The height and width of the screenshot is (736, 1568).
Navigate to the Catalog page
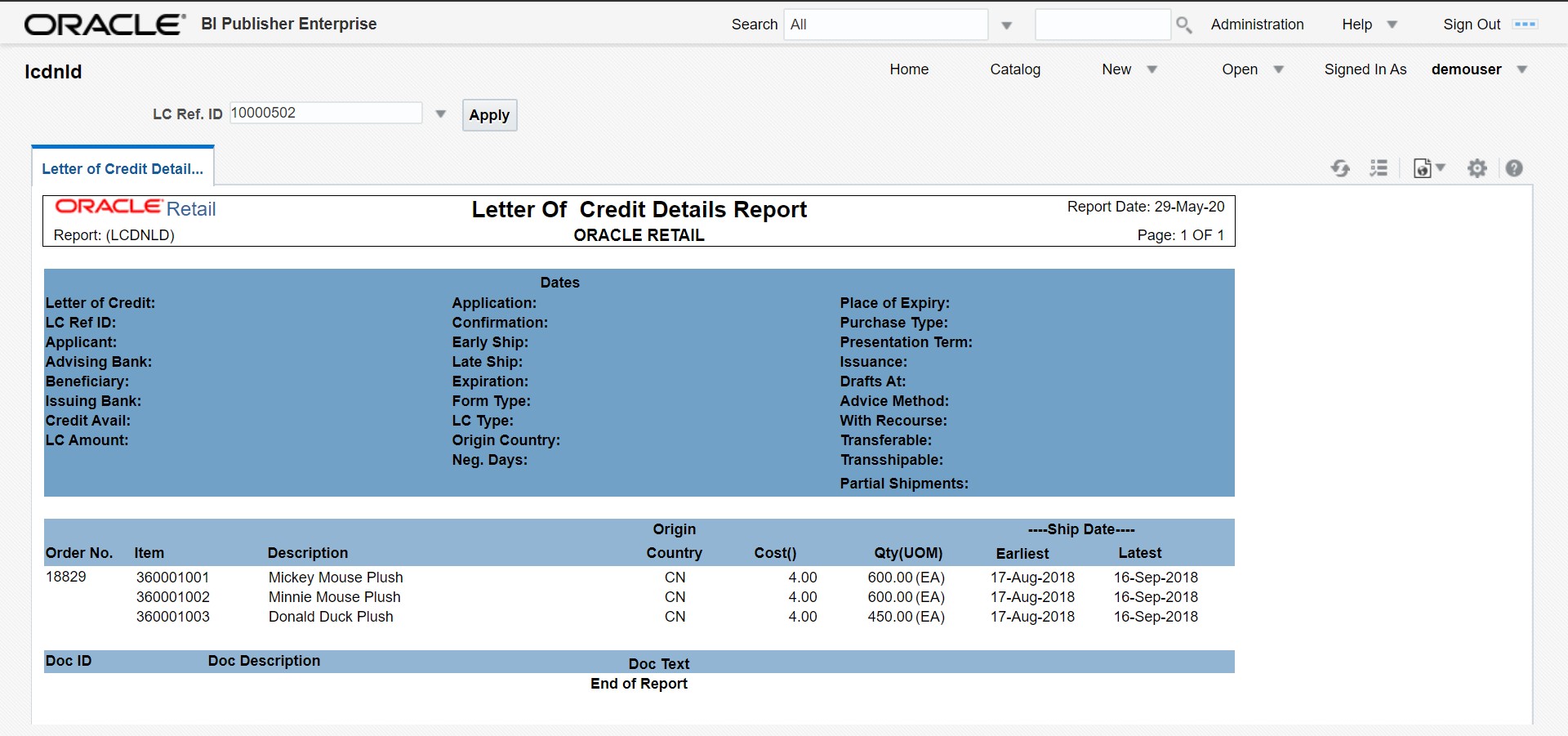coord(1014,69)
